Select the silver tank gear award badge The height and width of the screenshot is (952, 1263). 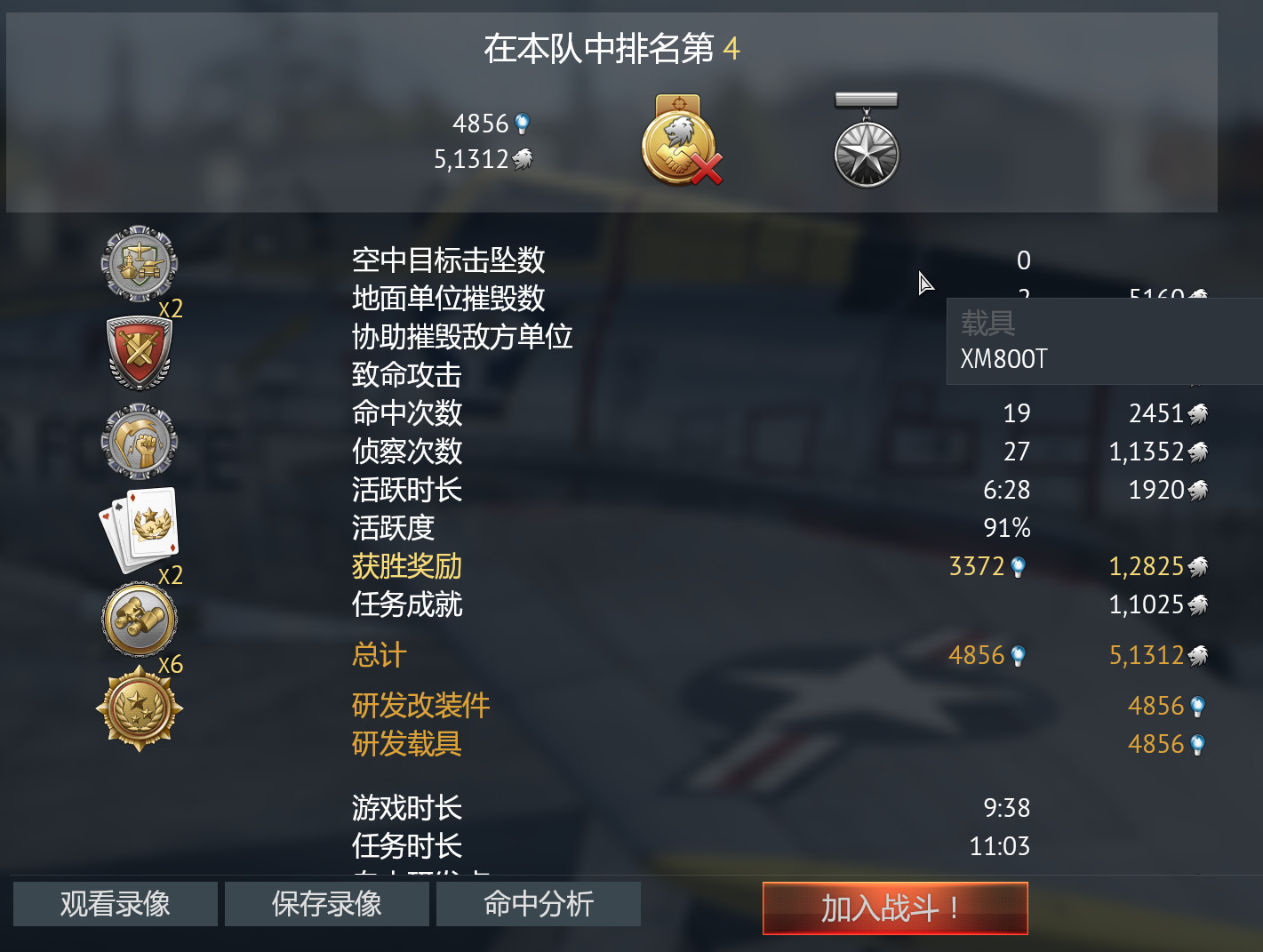click(x=139, y=264)
